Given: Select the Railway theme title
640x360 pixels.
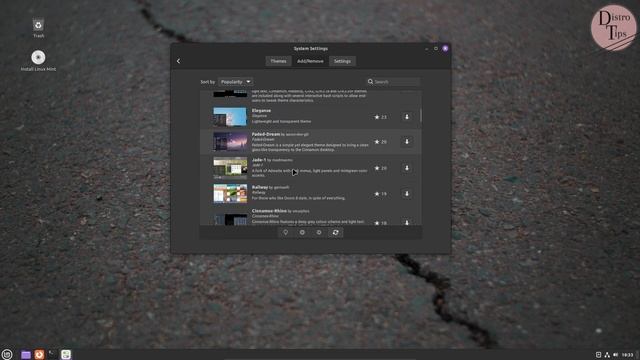Looking at the screenshot, I should click(260, 187).
